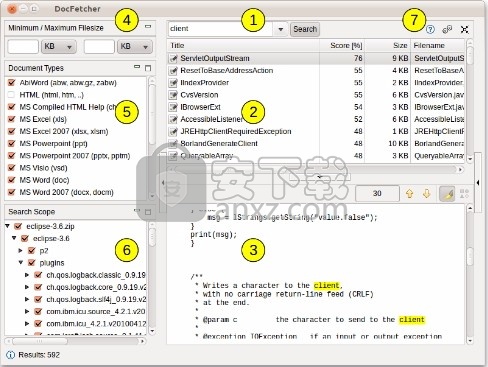Collapse the eclipse-3.6 folder node
The width and height of the screenshot is (488, 367).
click(14, 238)
